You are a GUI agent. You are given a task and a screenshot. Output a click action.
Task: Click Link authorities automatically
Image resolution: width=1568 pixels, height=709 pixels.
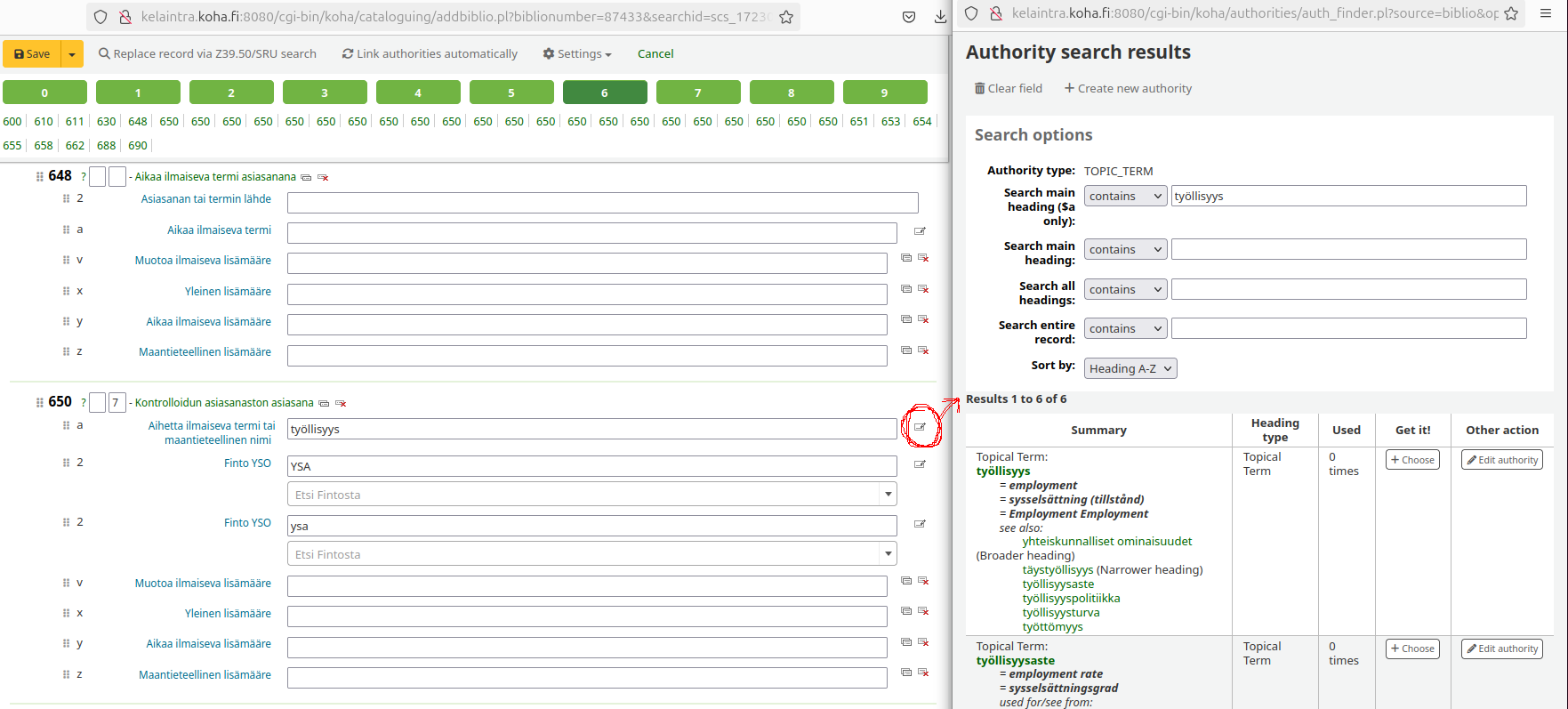[x=430, y=54]
